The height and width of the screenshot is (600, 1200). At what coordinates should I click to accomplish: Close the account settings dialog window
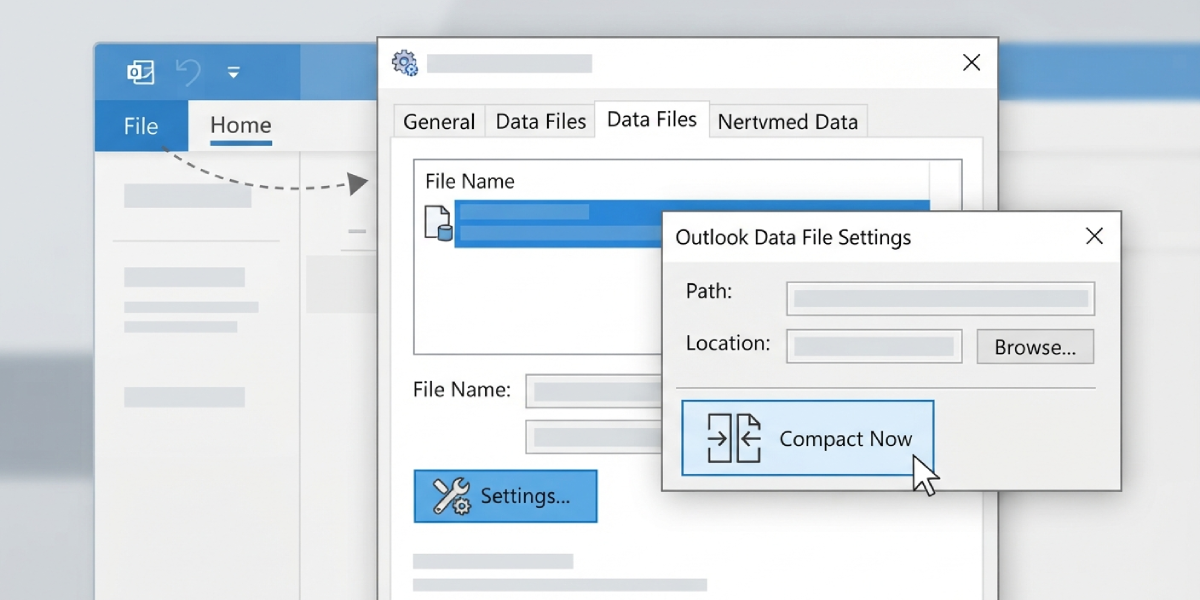click(x=971, y=63)
